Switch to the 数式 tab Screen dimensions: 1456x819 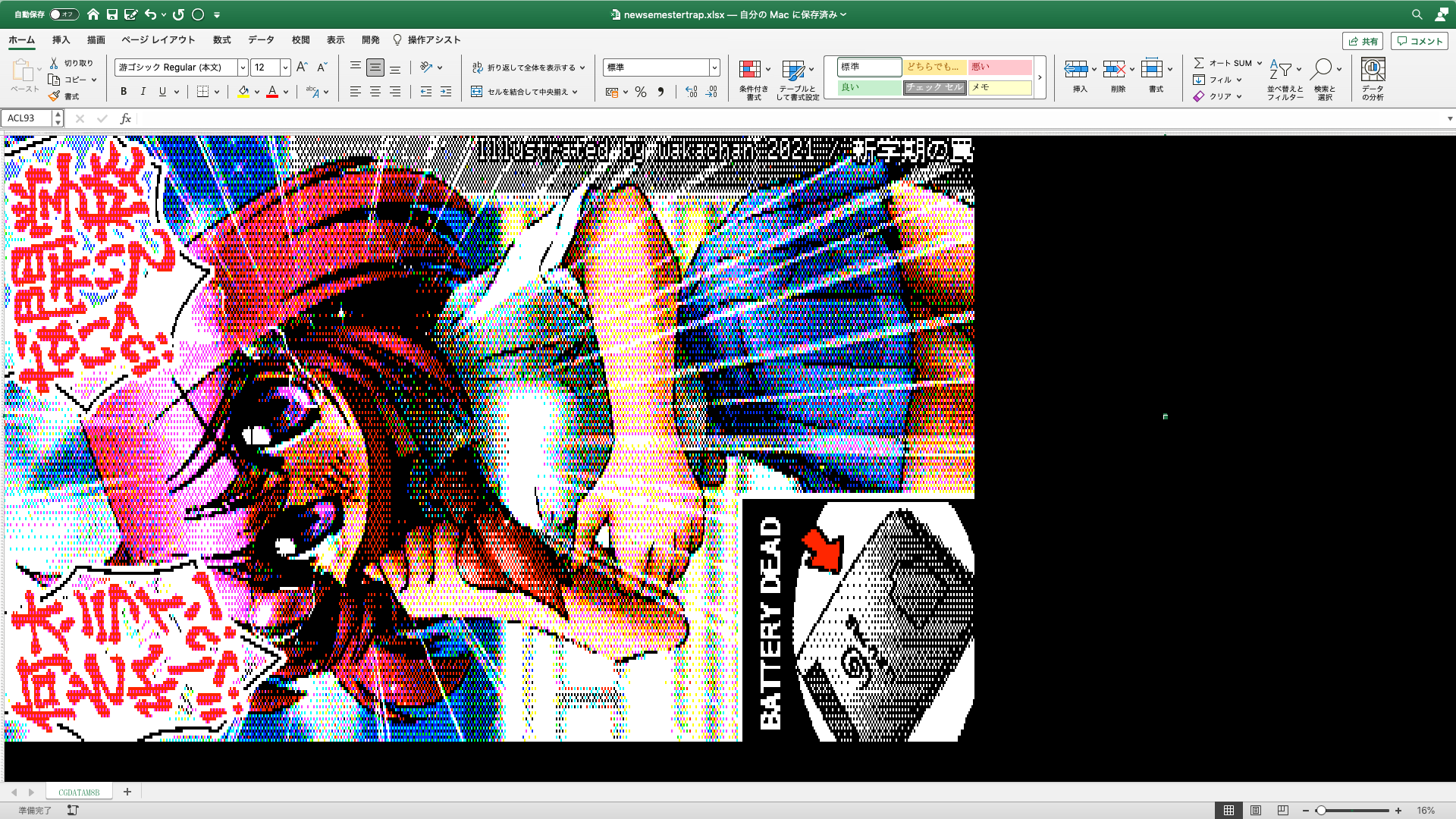[x=221, y=39]
